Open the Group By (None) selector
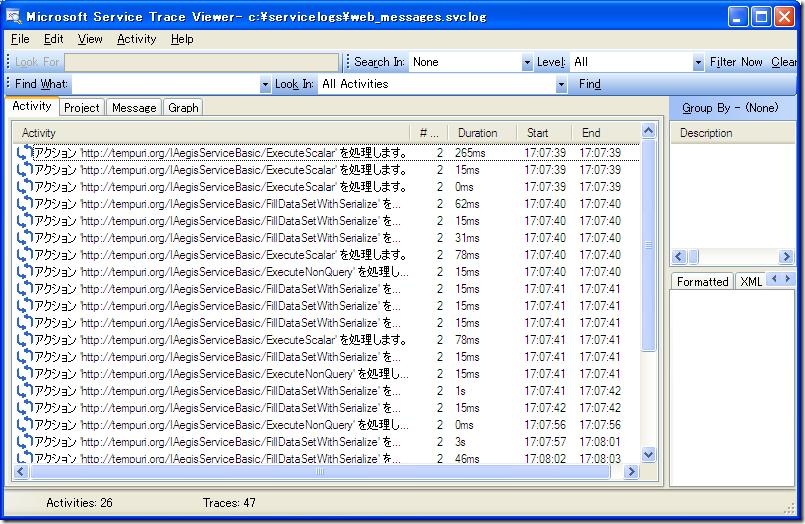Image resolution: width=805 pixels, height=524 pixels. coord(730,108)
